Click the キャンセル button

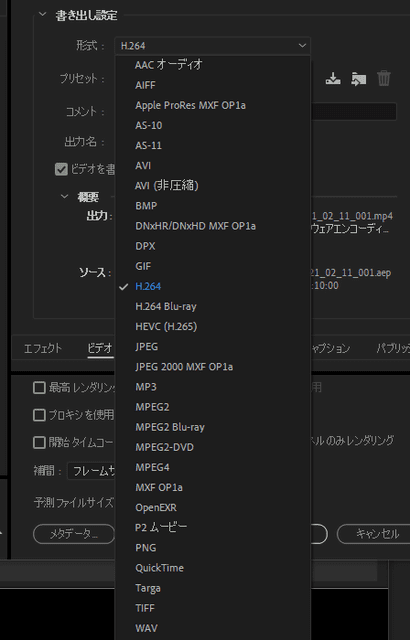point(374,534)
